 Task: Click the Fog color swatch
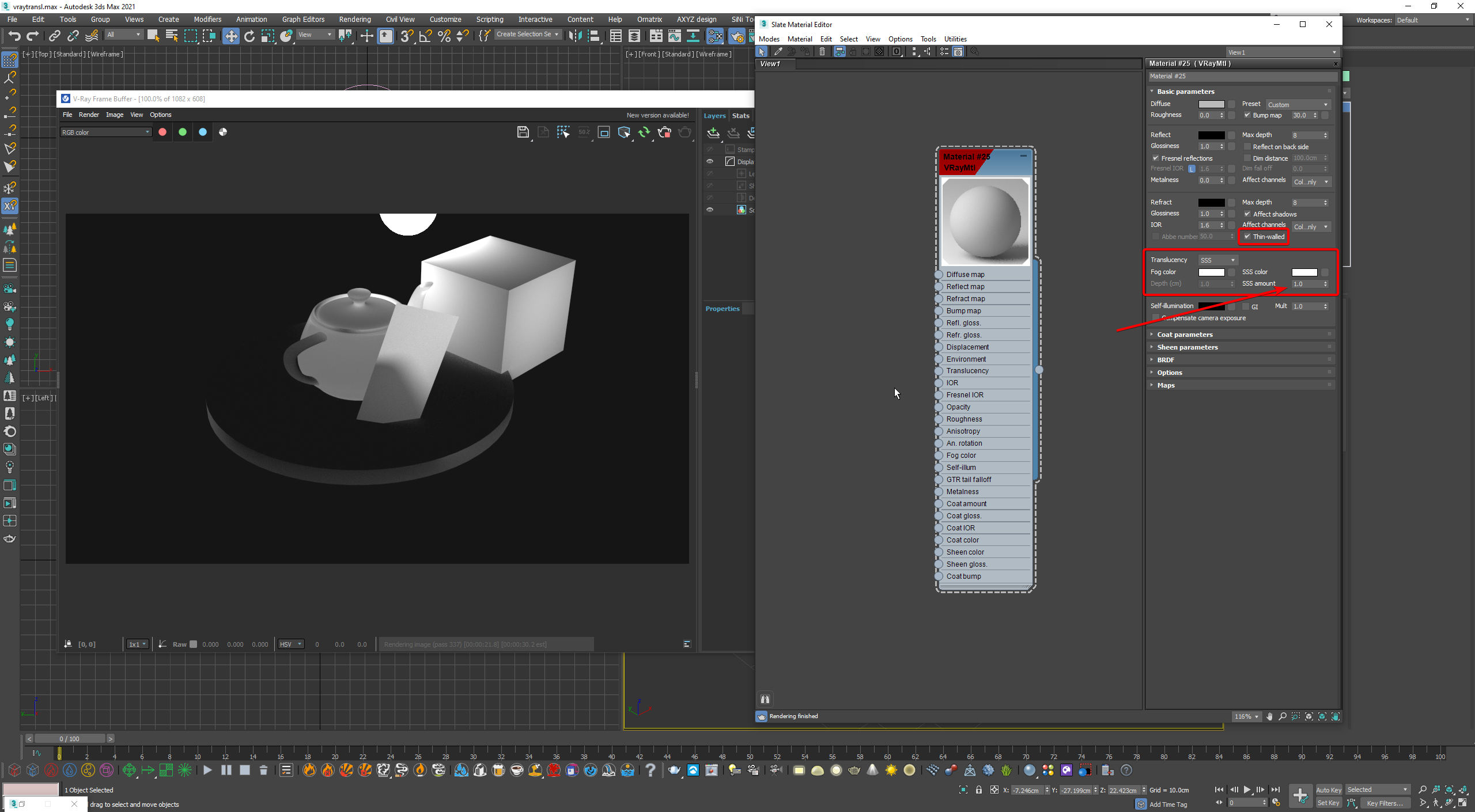tap(1211, 272)
